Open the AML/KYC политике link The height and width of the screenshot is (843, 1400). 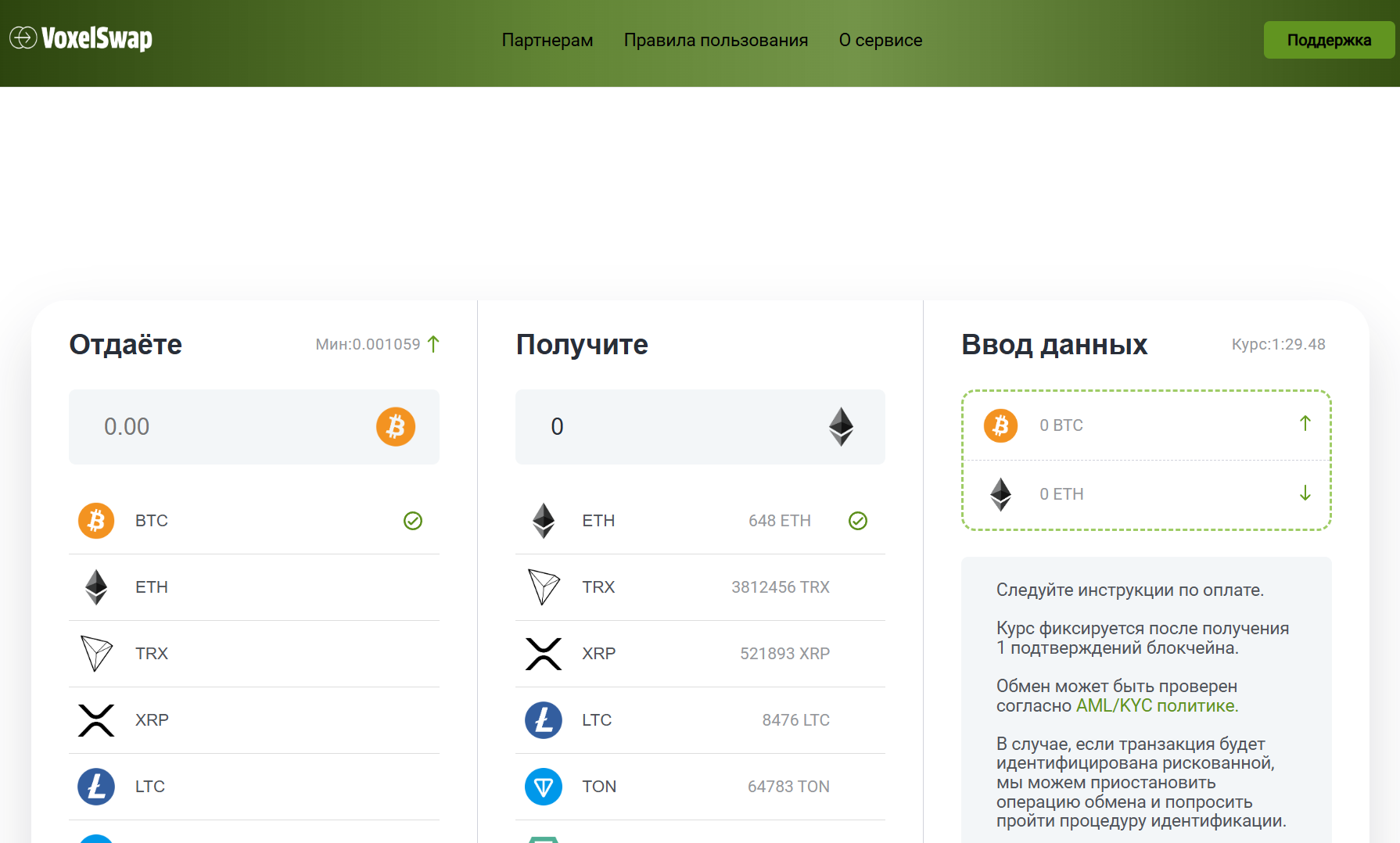1157,705
